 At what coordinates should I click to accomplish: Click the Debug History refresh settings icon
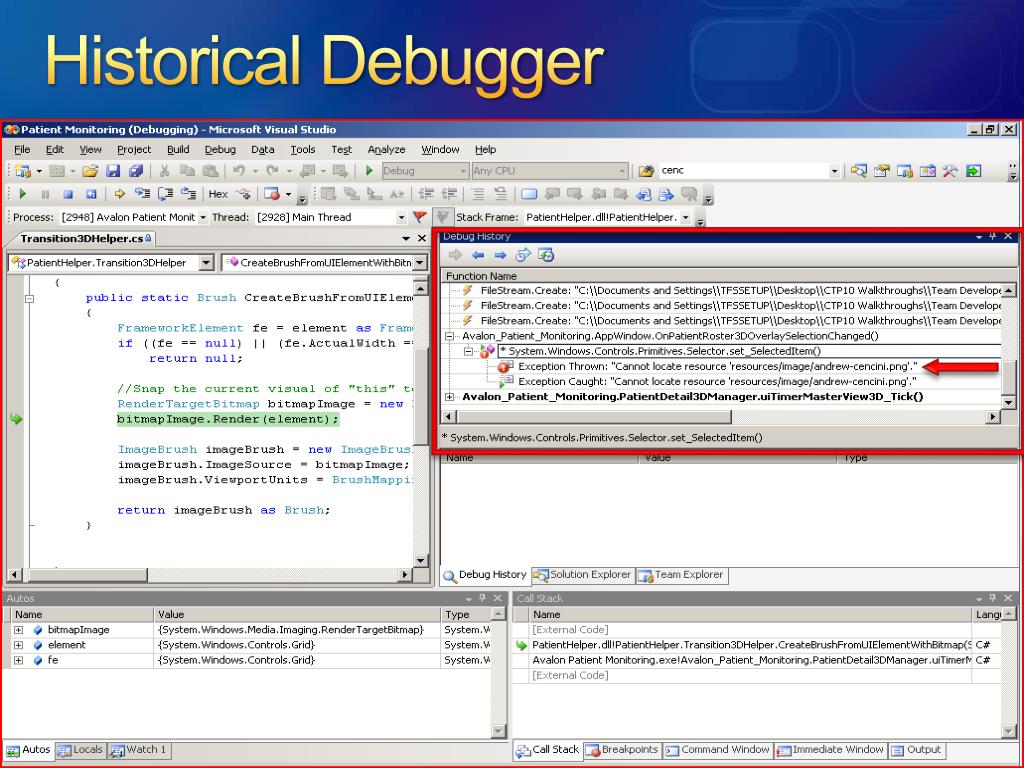546,255
